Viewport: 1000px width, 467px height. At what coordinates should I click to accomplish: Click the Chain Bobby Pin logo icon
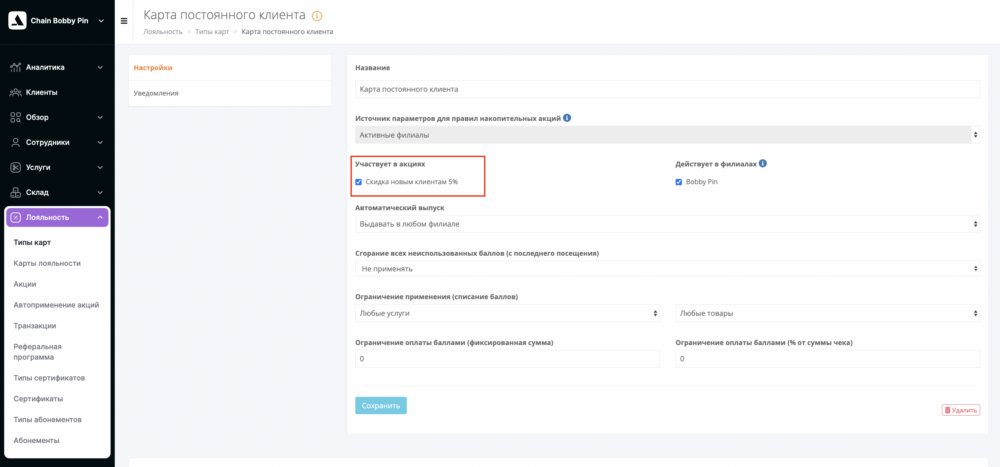click(x=17, y=20)
